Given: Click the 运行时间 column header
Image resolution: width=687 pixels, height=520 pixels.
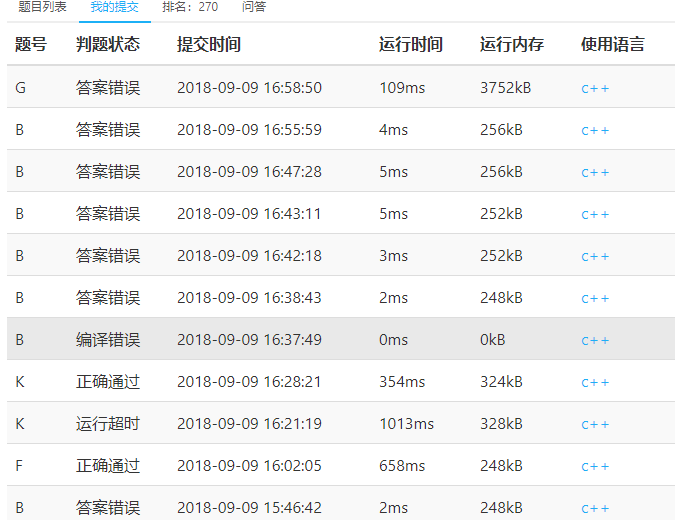Looking at the screenshot, I should 411,45.
